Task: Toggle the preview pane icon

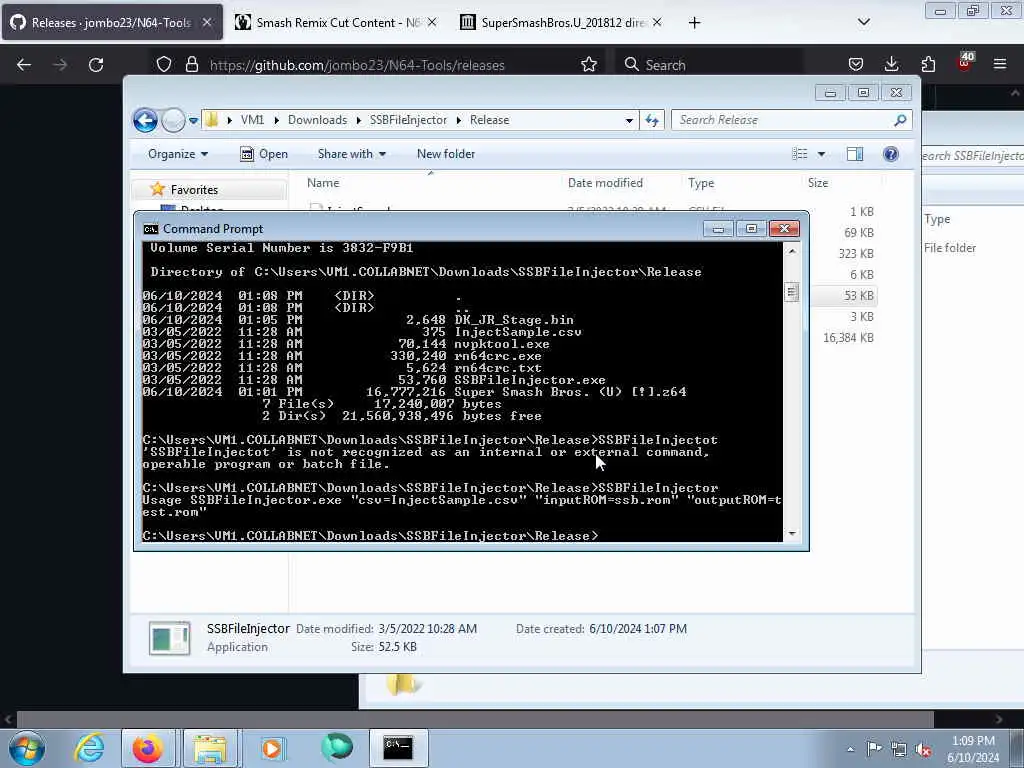Action: coord(855,154)
